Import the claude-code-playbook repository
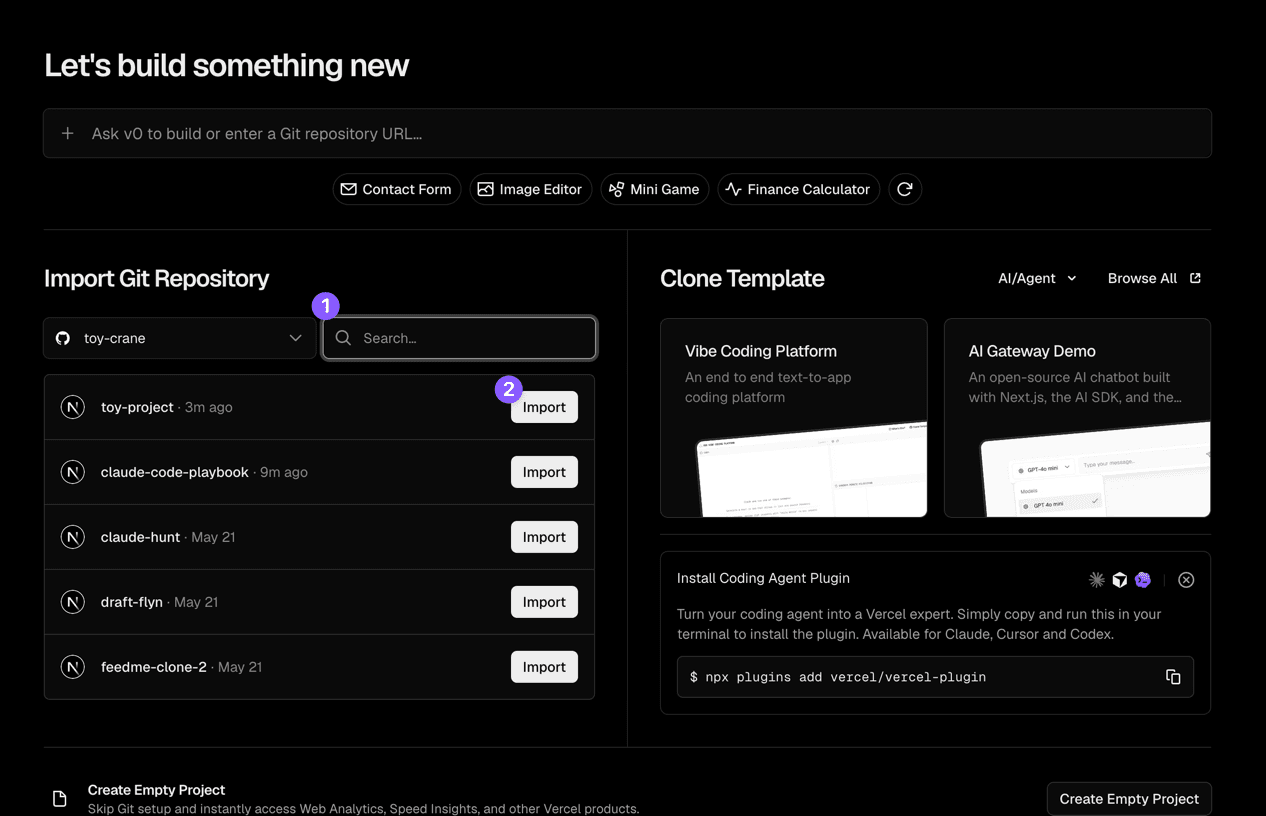1266x816 pixels. (x=544, y=472)
